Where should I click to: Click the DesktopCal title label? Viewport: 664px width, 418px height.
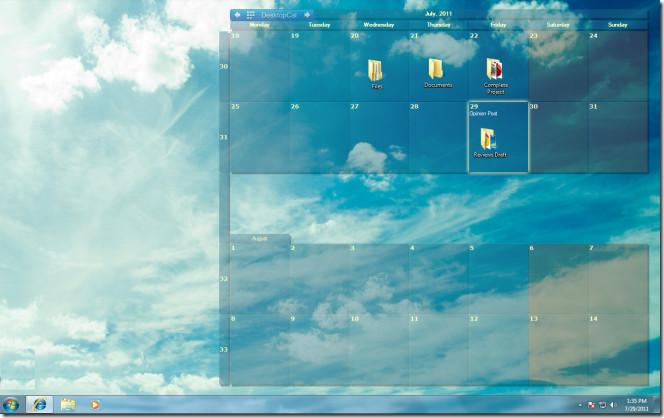278,15
